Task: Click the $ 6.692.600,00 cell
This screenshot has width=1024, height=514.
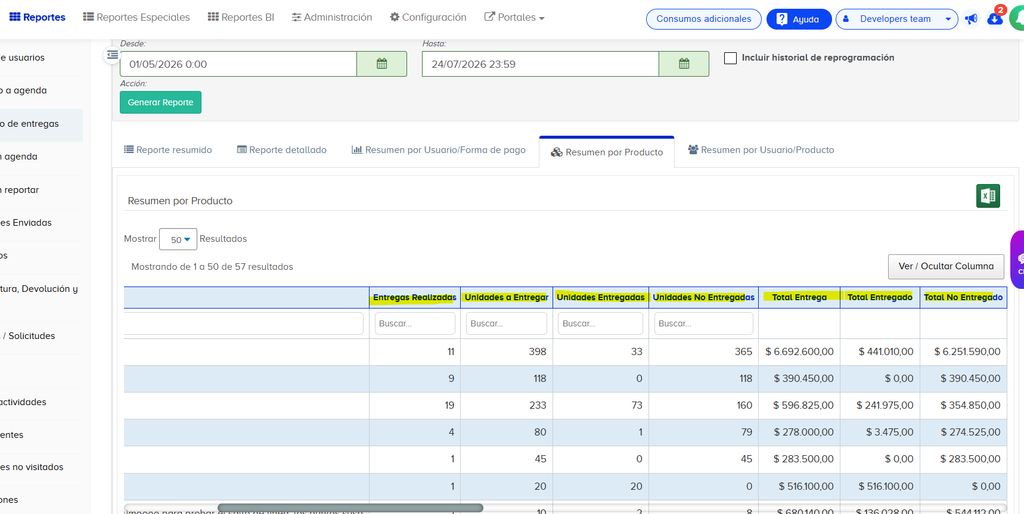Action: coord(799,351)
